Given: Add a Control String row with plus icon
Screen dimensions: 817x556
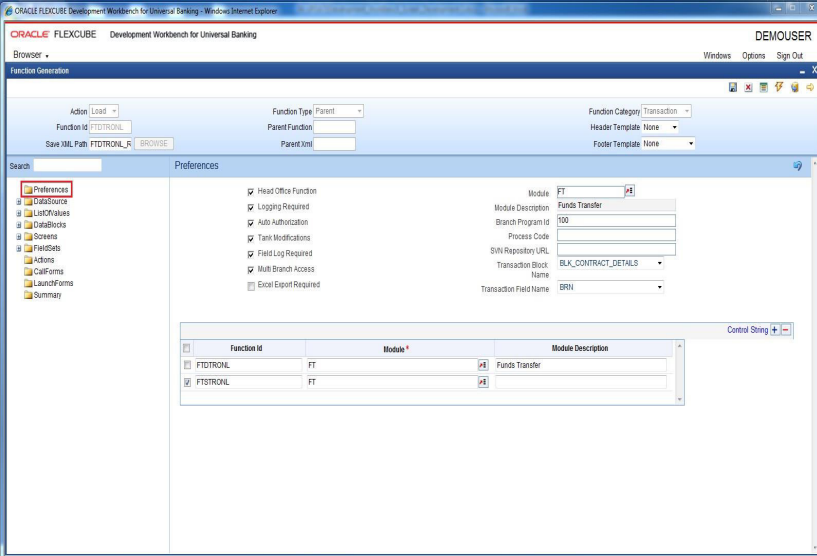Looking at the screenshot, I should coord(775,330).
